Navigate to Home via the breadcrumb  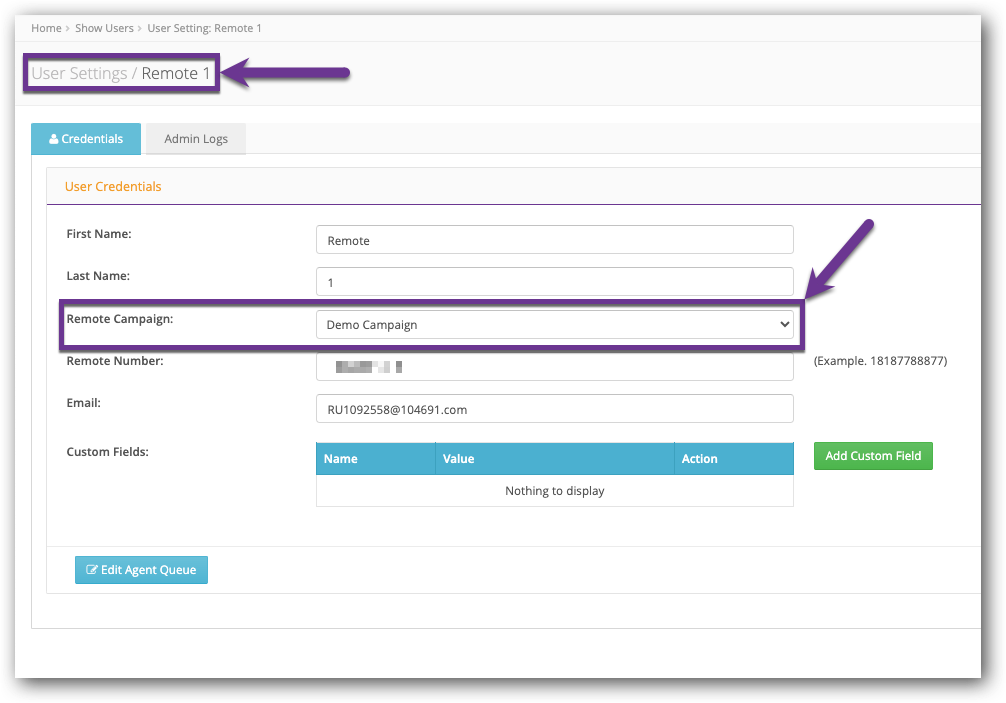(46, 28)
